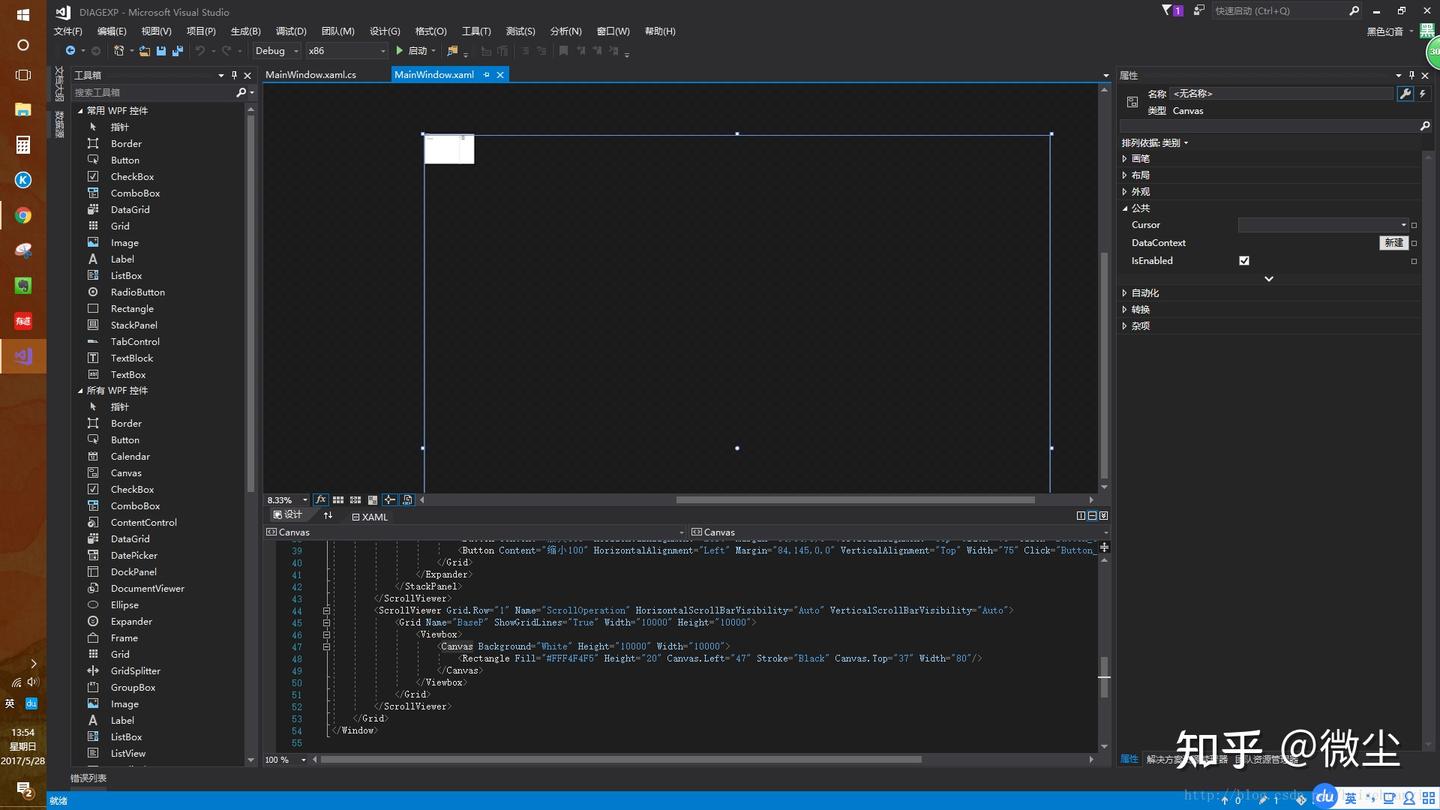
Task: Click the fx effects toggle icon
Action: click(321, 500)
